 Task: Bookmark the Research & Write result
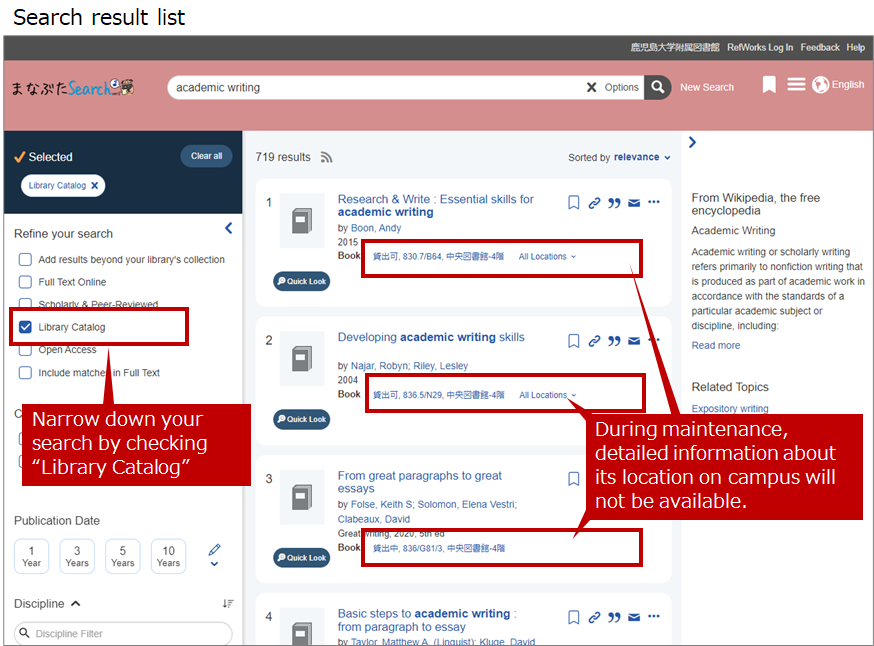[574, 203]
